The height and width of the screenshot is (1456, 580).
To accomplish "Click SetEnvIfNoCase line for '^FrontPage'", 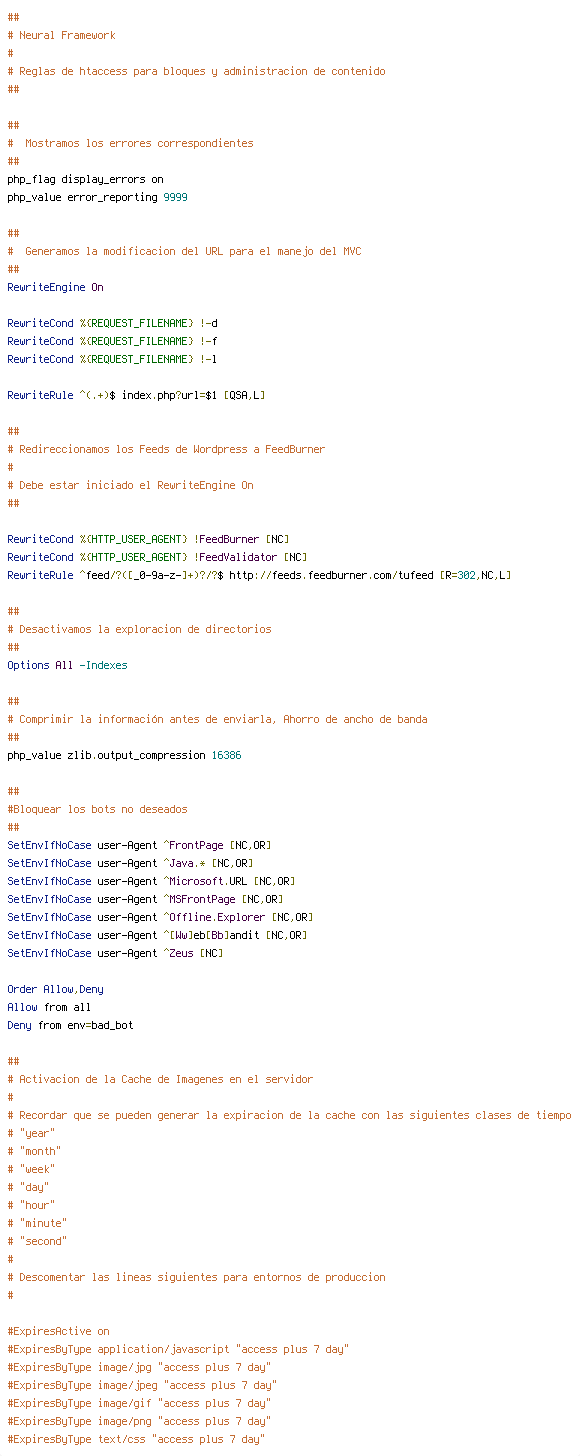I will point(139,845).
